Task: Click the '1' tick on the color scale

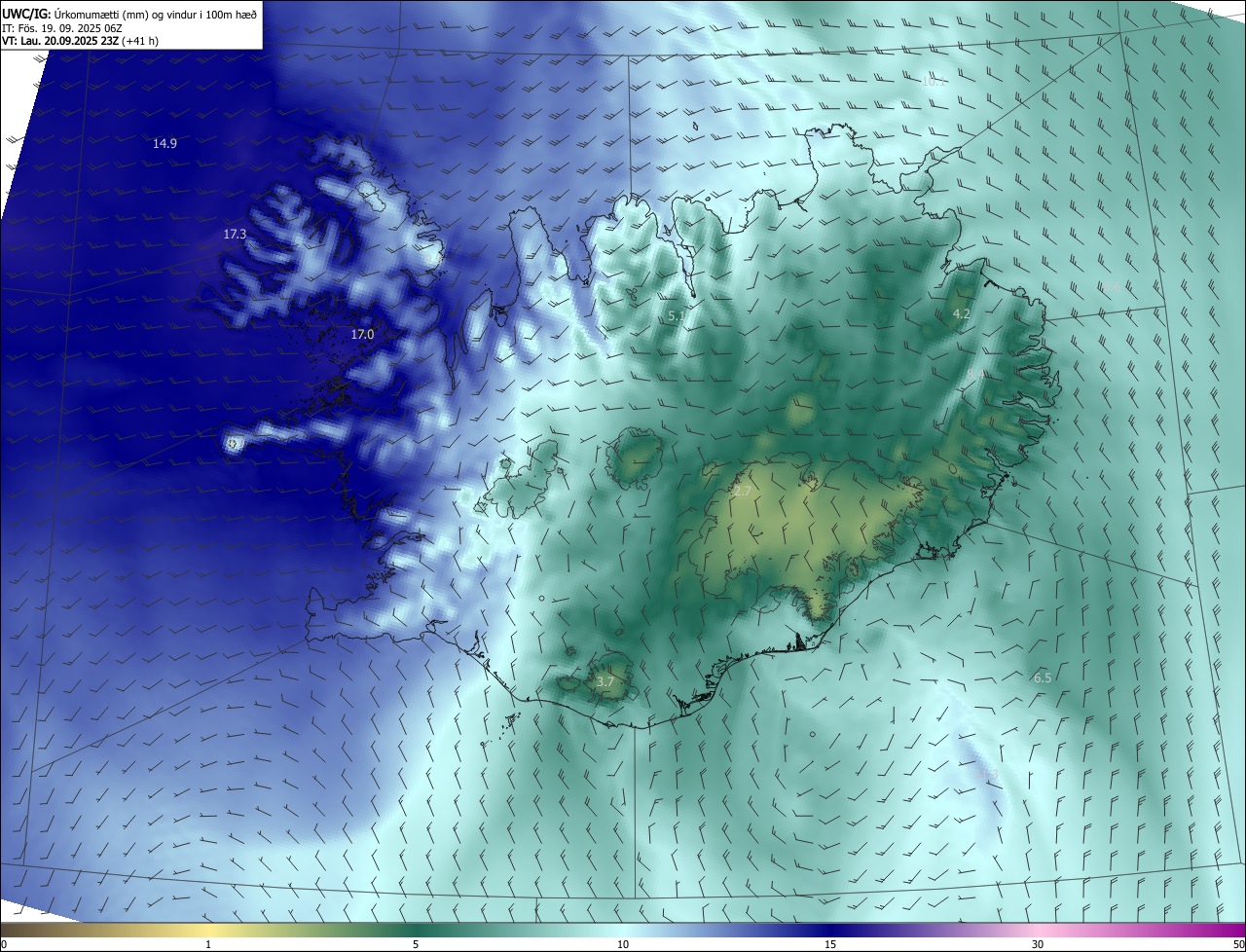Action: tap(207, 944)
